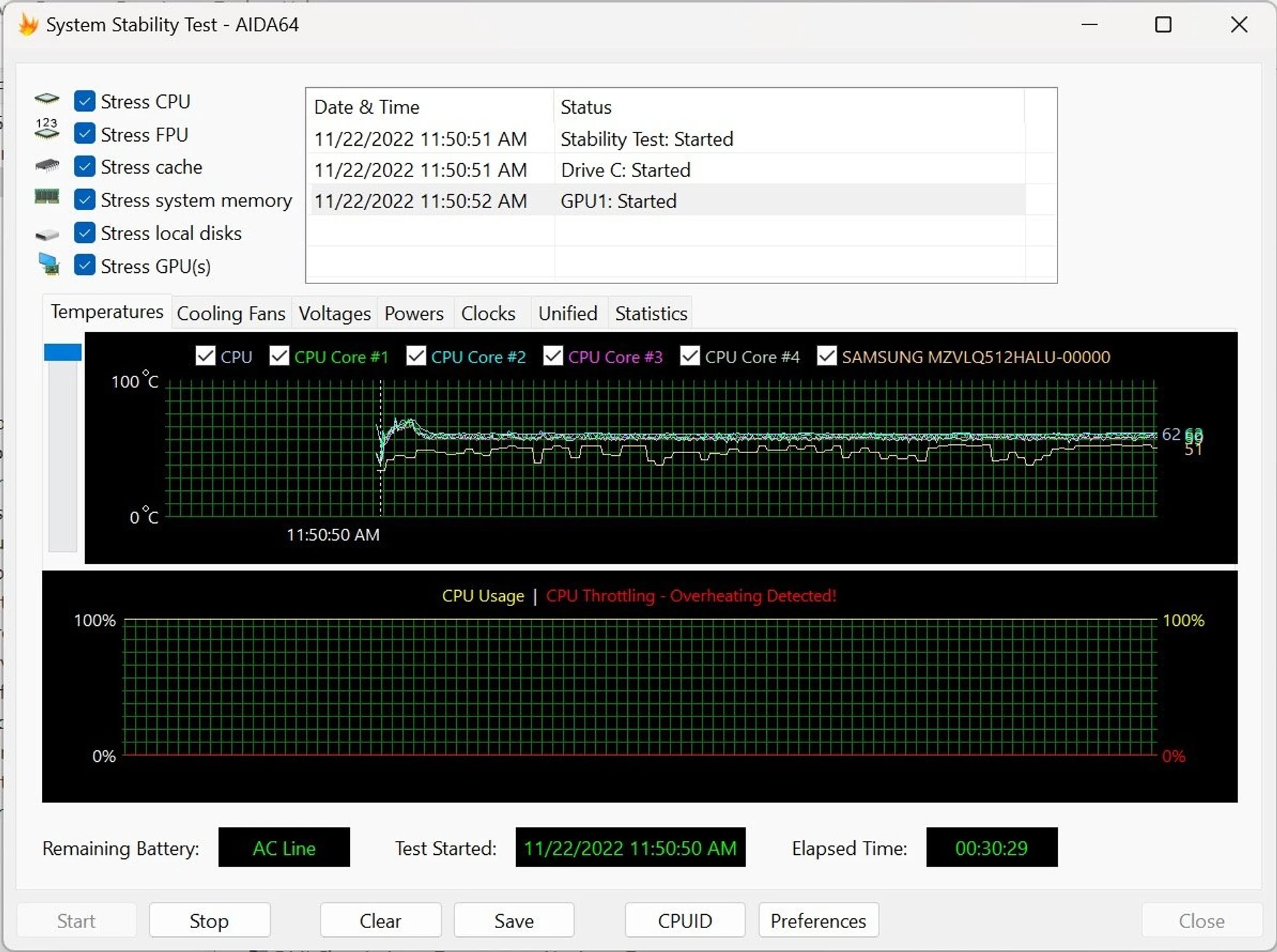Click the FPU 123 chip icon
Viewport: 1277px width, 952px height.
point(47,131)
